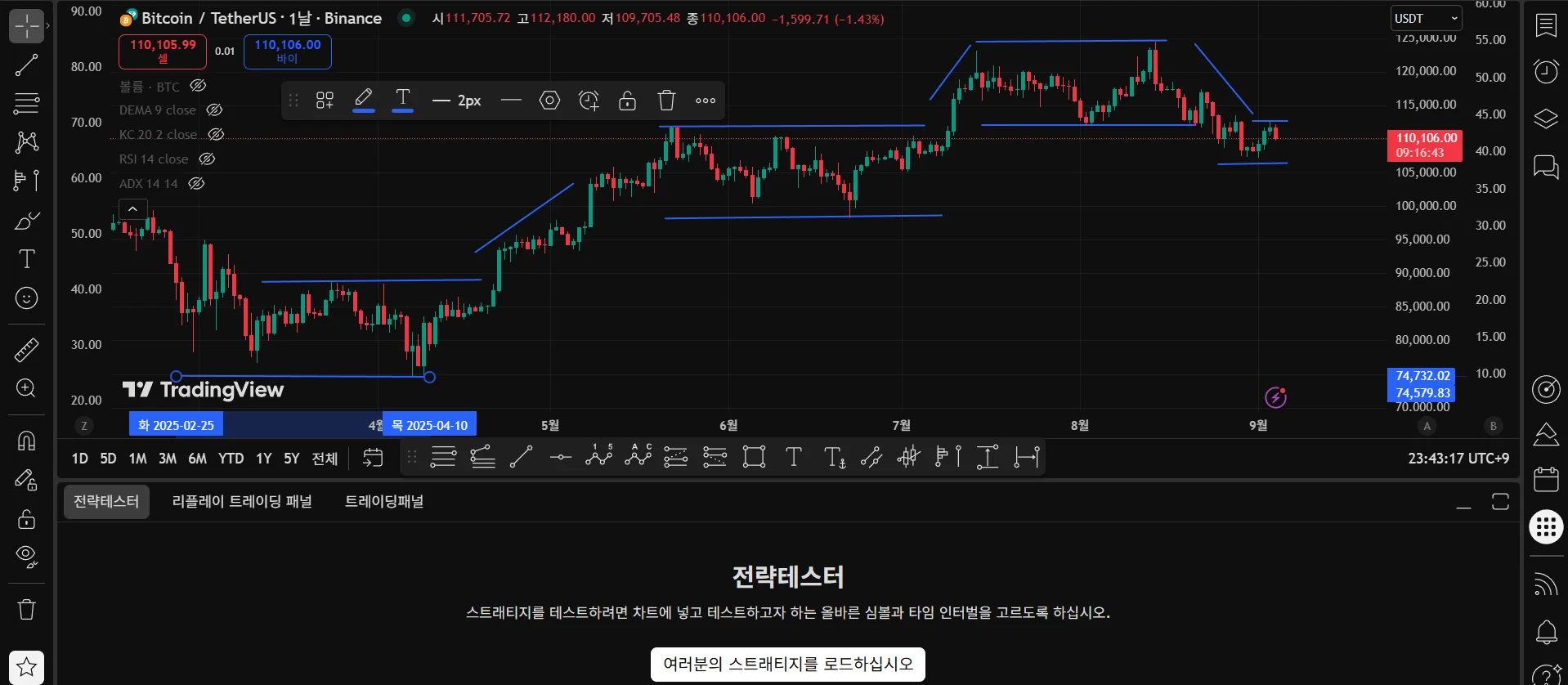Open the drawing templates menu
1568x685 pixels.
pos(325,101)
